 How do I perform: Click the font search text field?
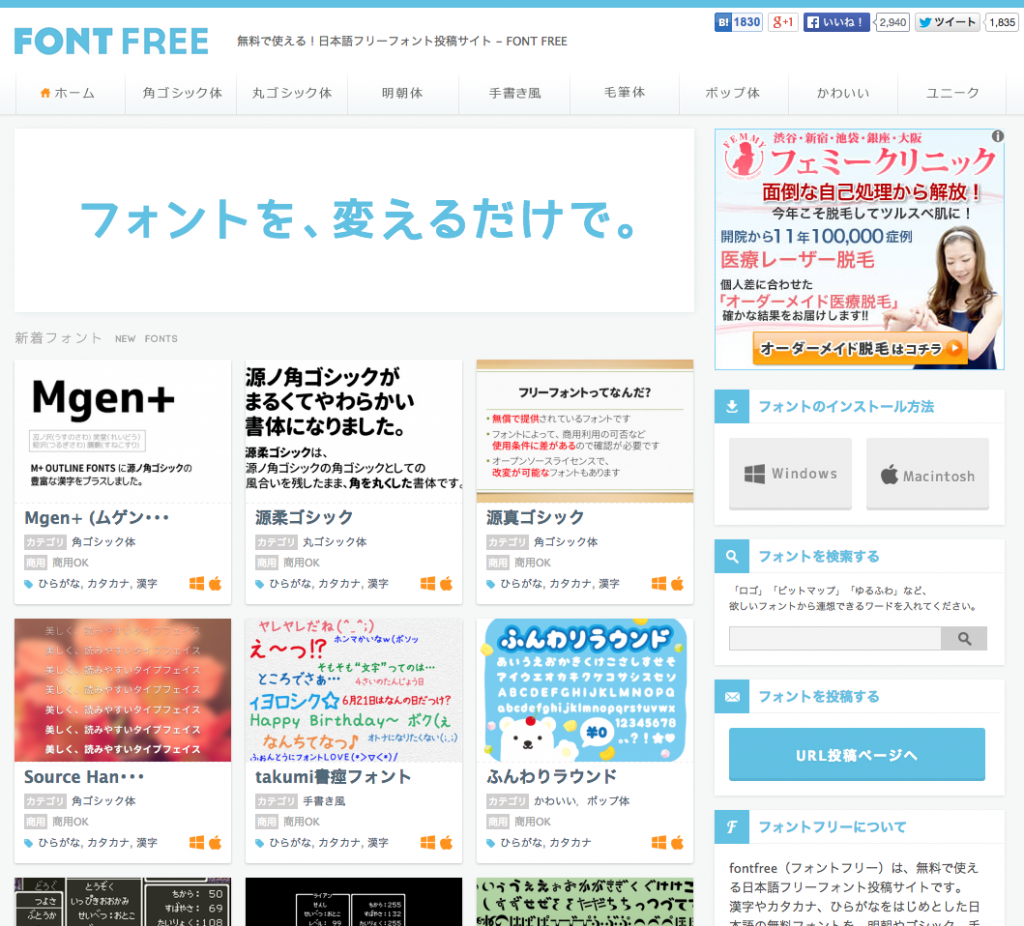click(x=835, y=638)
